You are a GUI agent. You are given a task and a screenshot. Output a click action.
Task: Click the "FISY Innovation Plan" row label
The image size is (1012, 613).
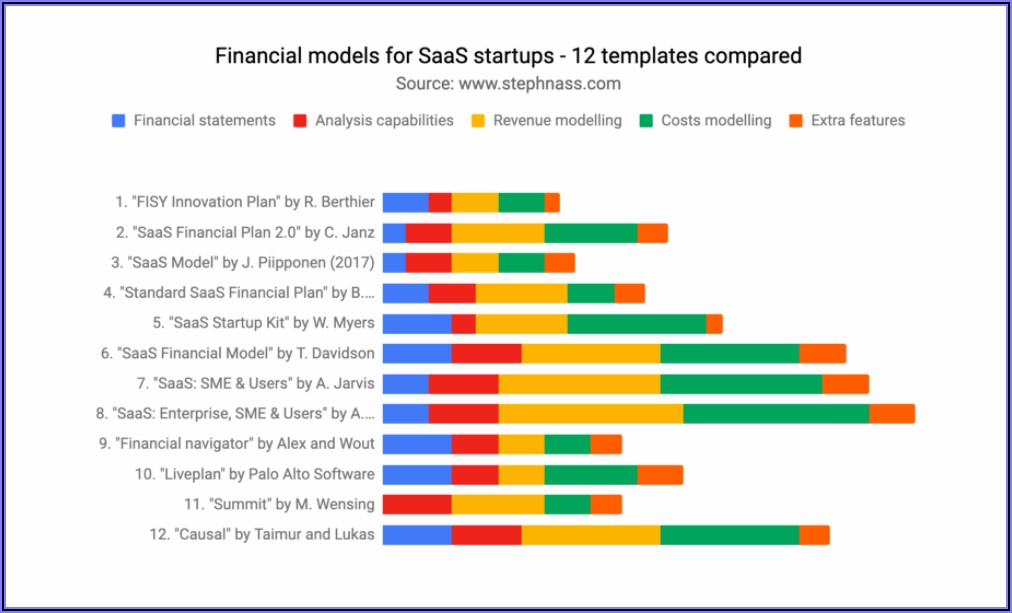[245, 202]
